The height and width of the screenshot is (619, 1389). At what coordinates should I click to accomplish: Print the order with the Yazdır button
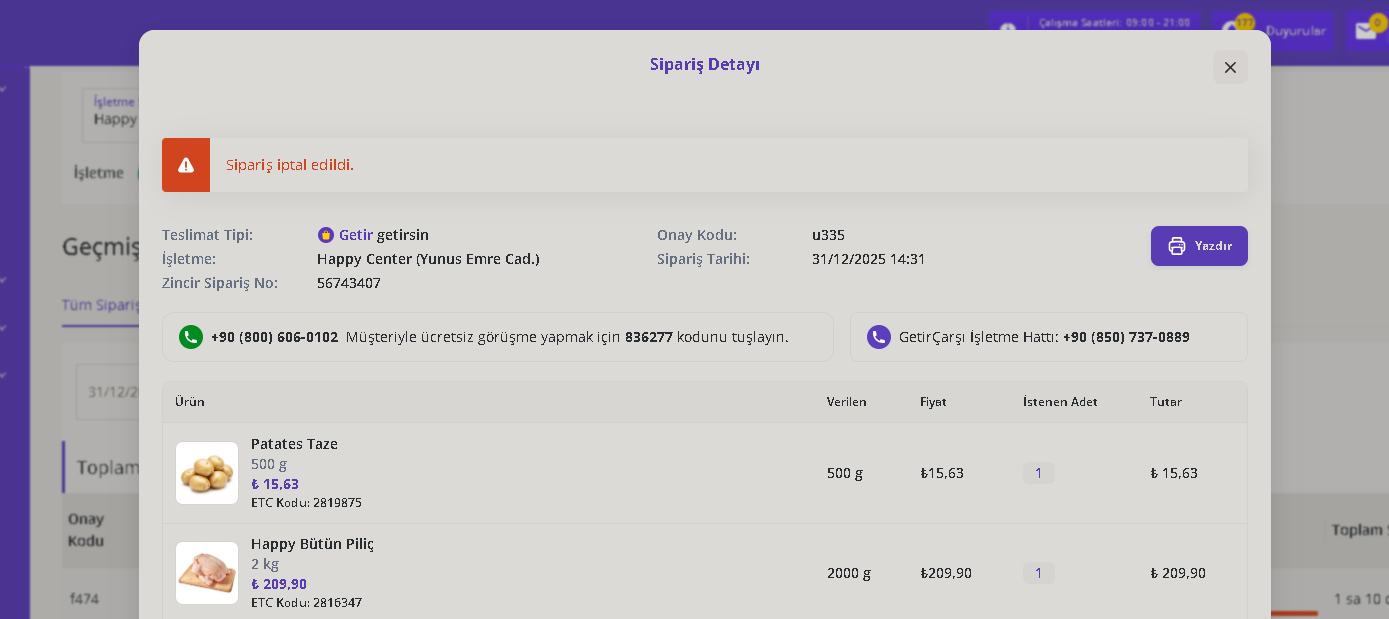(x=1199, y=246)
